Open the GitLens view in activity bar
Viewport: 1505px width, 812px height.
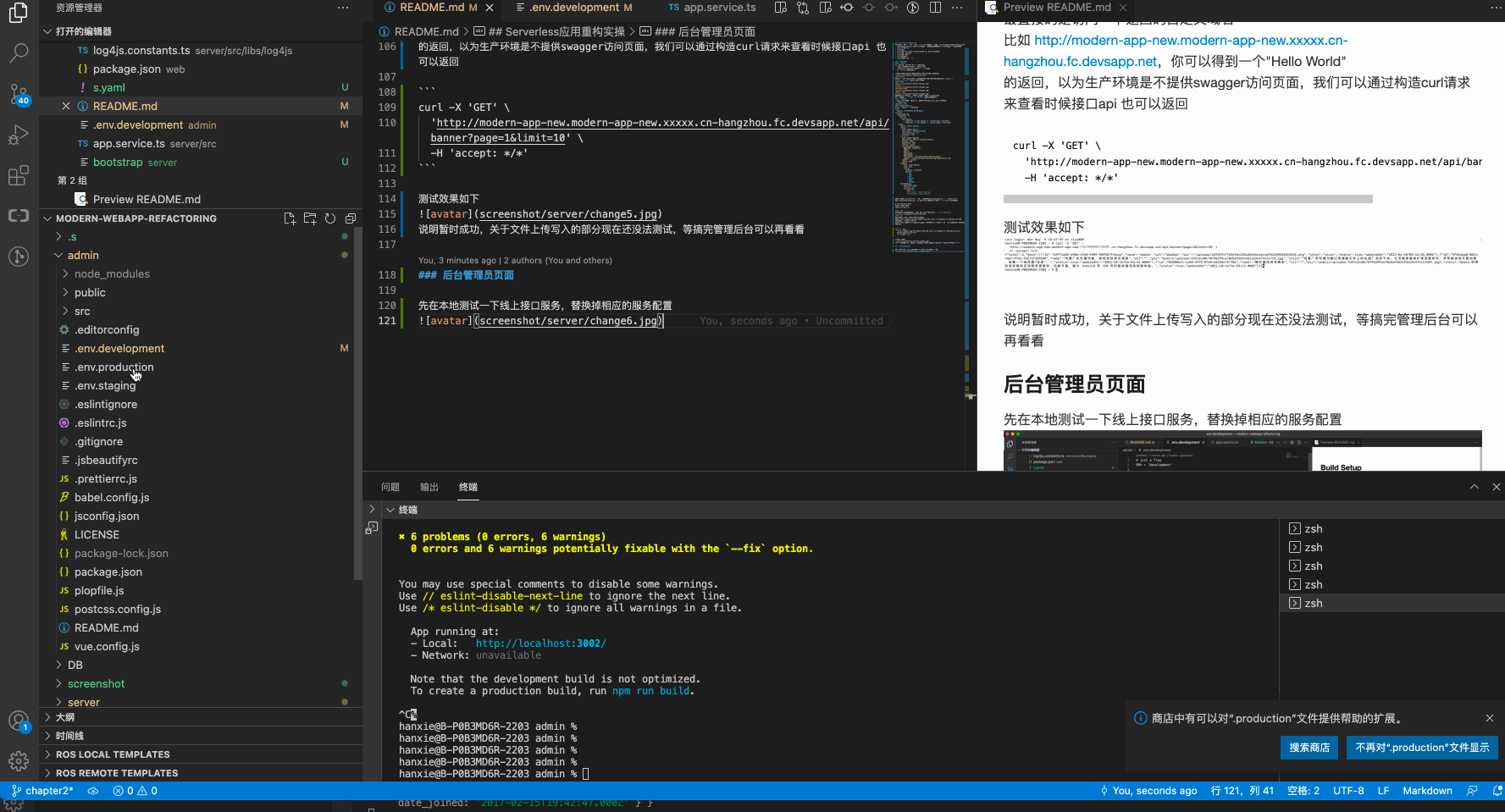(19, 257)
